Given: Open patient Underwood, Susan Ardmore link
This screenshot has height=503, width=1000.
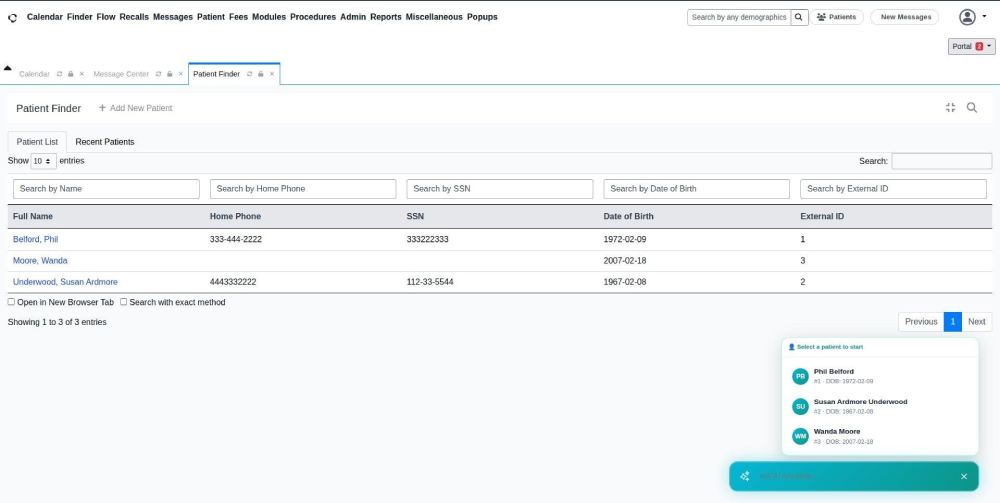Looking at the screenshot, I should pos(65,282).
